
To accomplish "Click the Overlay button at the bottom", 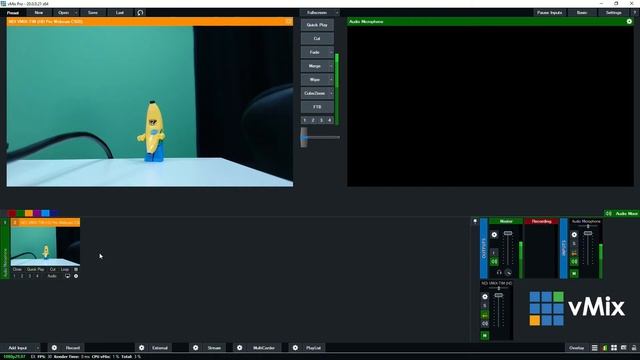I will (x=577, y=348).
